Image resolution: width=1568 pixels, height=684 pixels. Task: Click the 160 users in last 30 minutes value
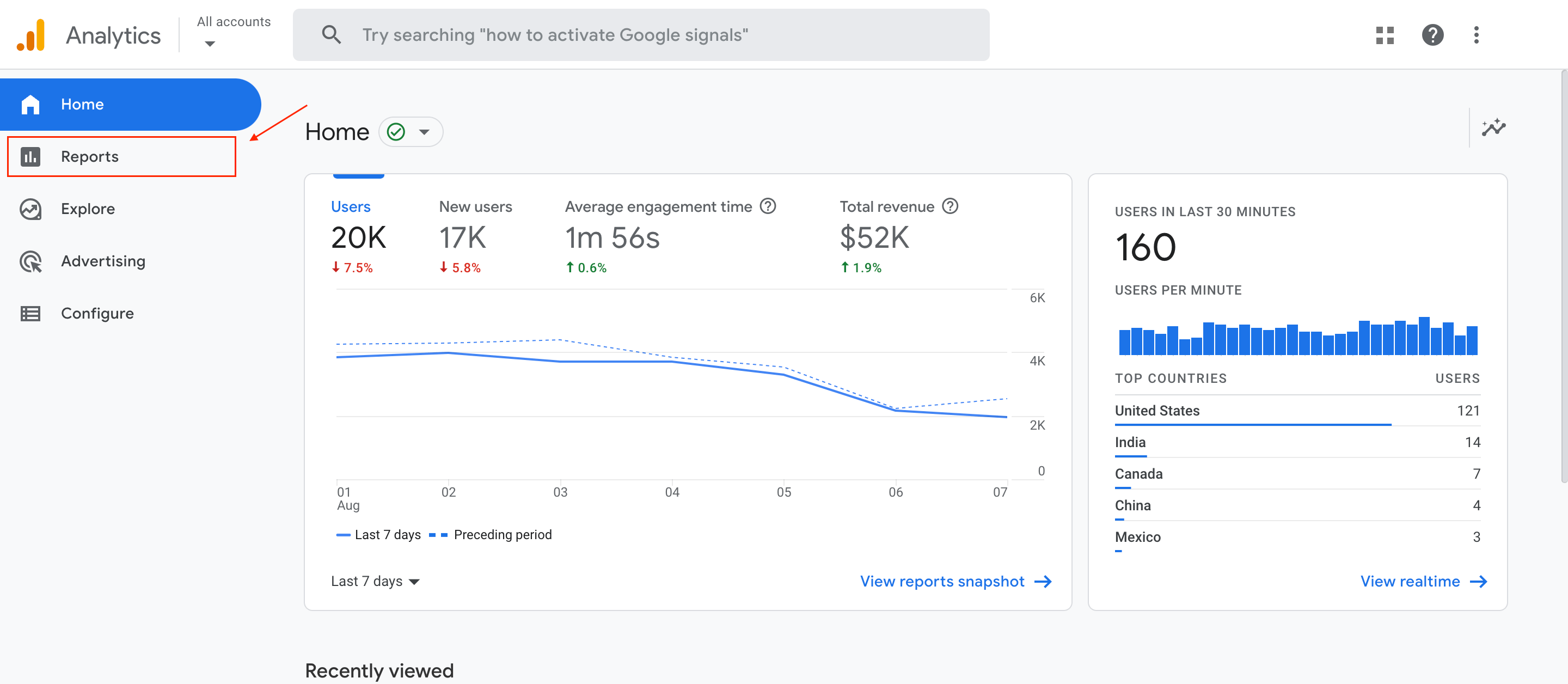click(1145, 247)
